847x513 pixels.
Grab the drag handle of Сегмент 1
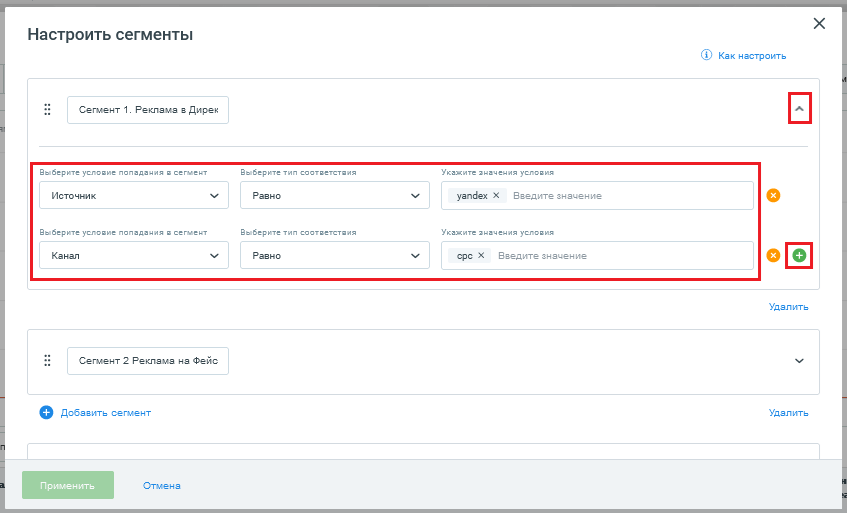47,110
